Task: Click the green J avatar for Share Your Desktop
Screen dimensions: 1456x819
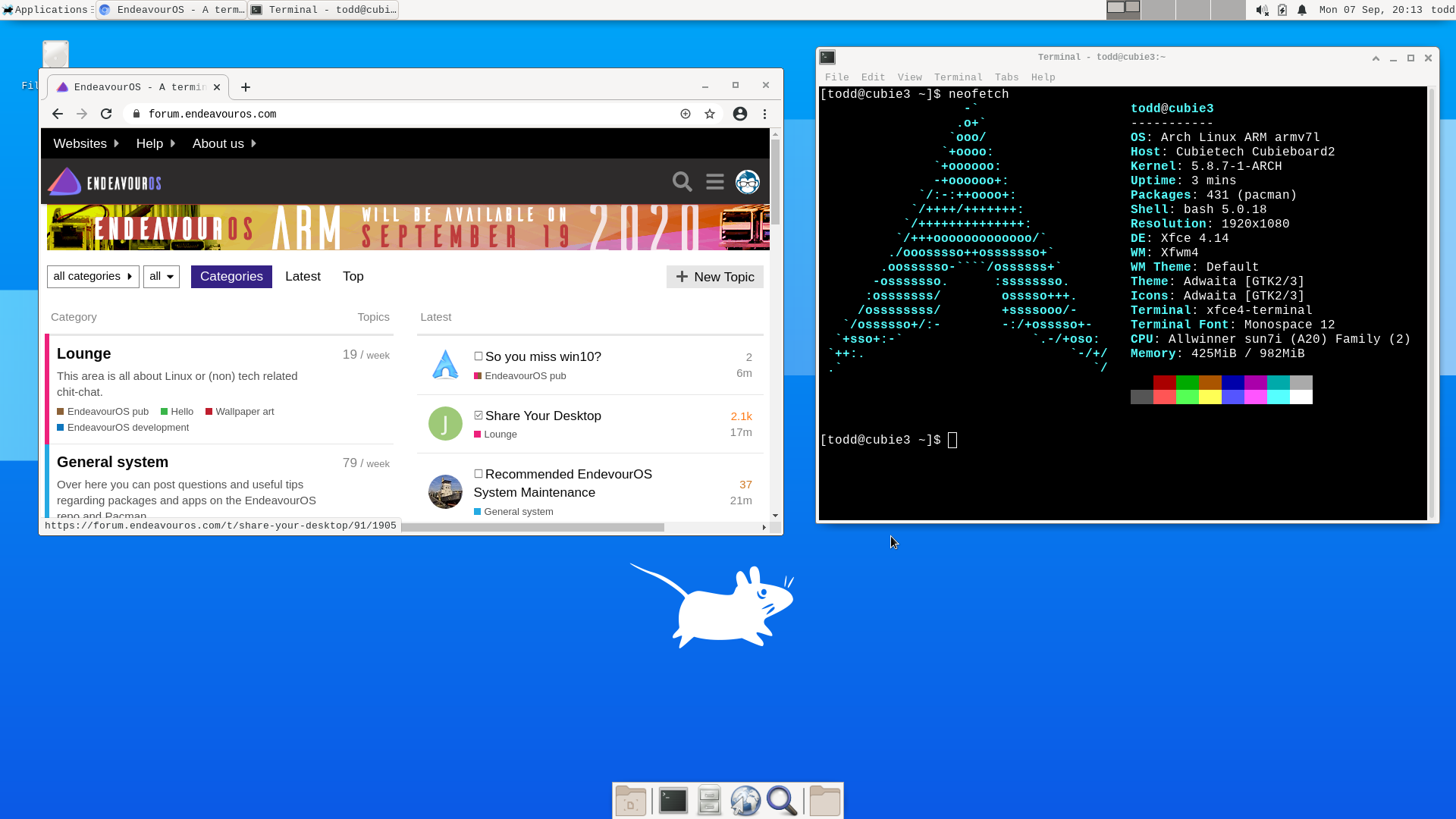Action: click(445, 423)
